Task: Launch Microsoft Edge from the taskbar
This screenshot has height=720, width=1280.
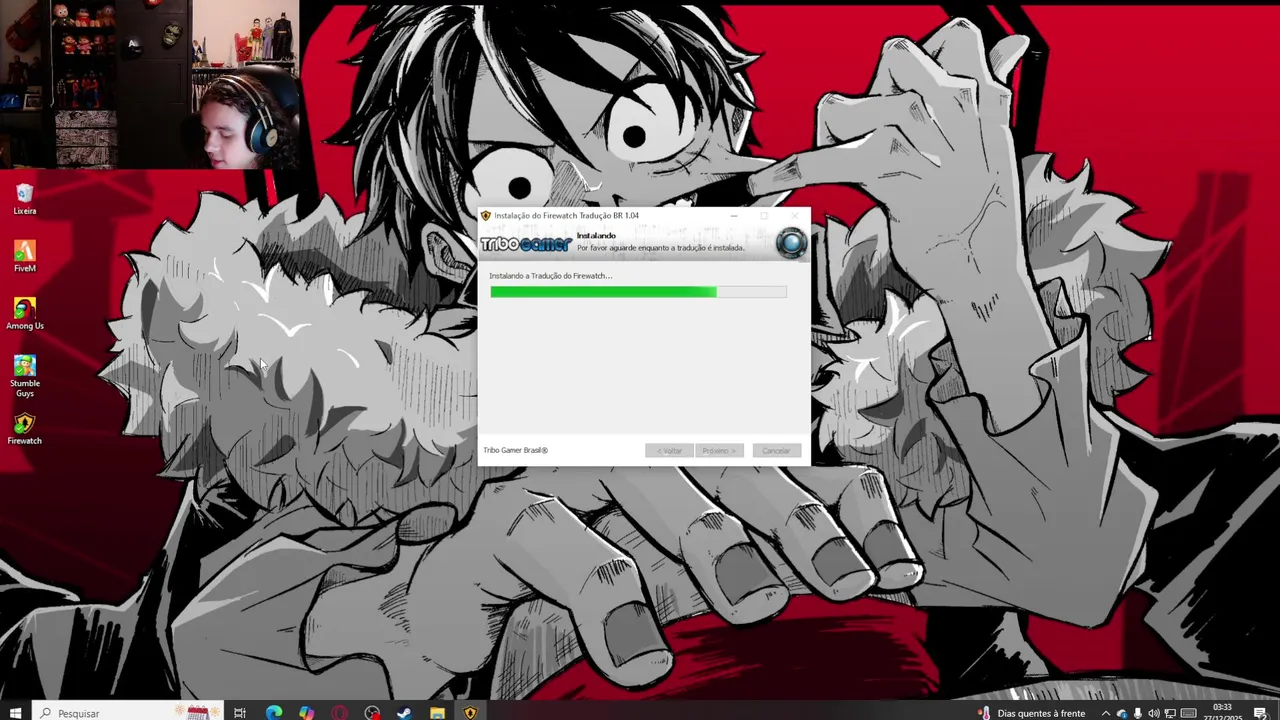Action: click(273, 713)
